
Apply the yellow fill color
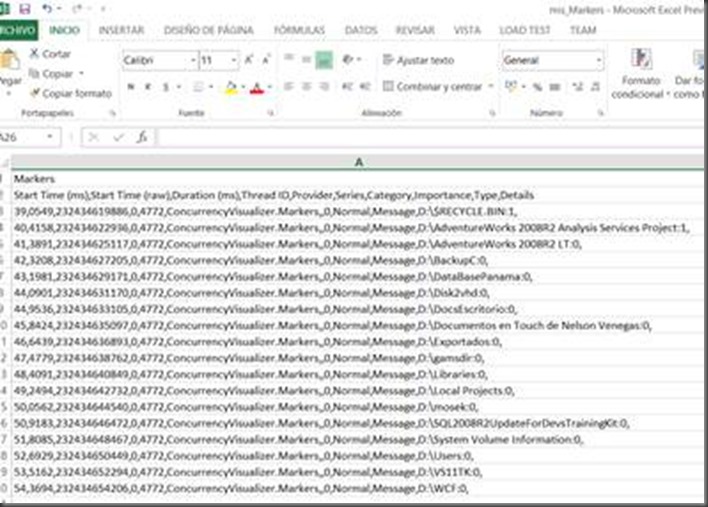click(231, 87)
